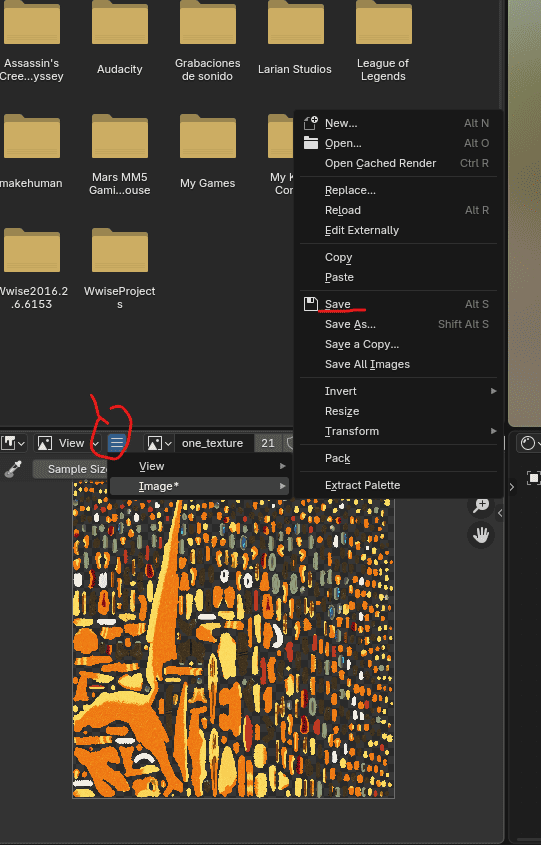Click the image user count 21 button

pos(268,443)
